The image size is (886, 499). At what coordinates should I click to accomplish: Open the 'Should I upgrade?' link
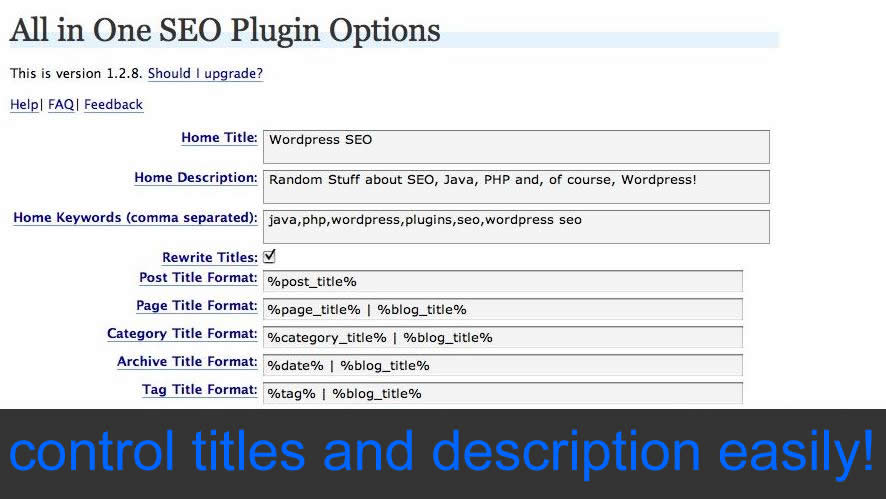(x=205, y=74)
